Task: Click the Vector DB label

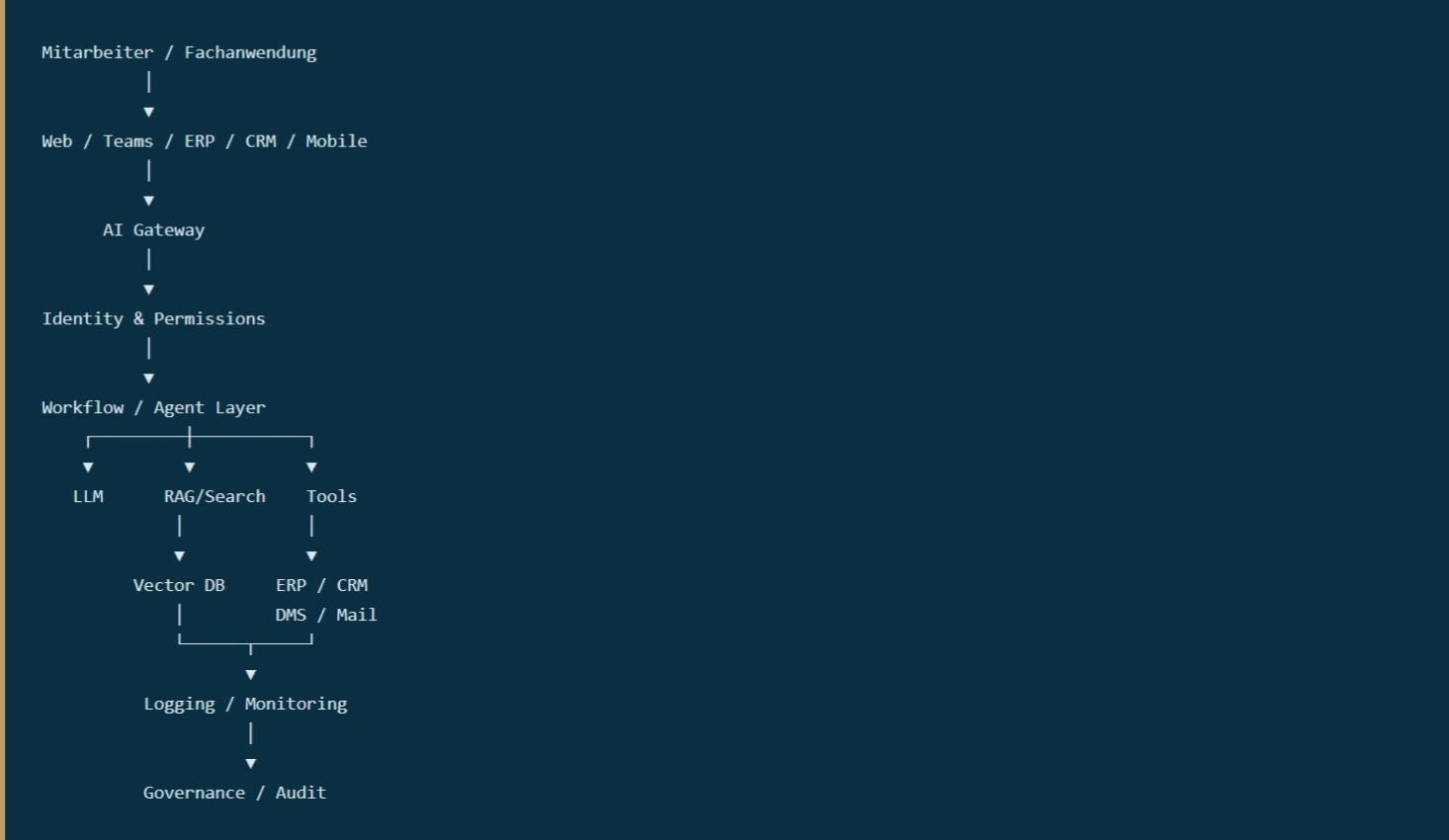Action: pos(179,585)
